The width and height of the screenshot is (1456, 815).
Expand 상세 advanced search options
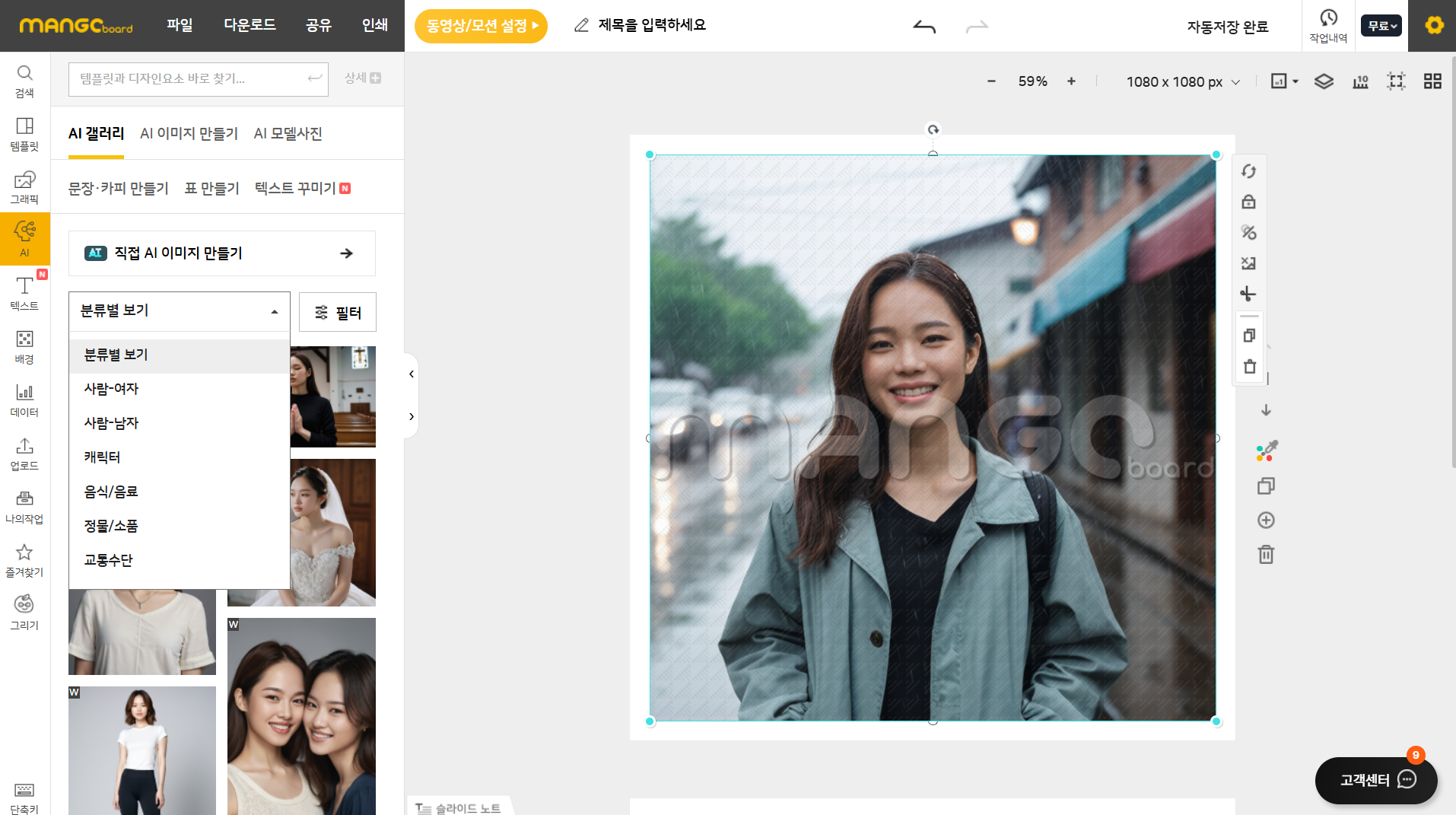(363, 78)
